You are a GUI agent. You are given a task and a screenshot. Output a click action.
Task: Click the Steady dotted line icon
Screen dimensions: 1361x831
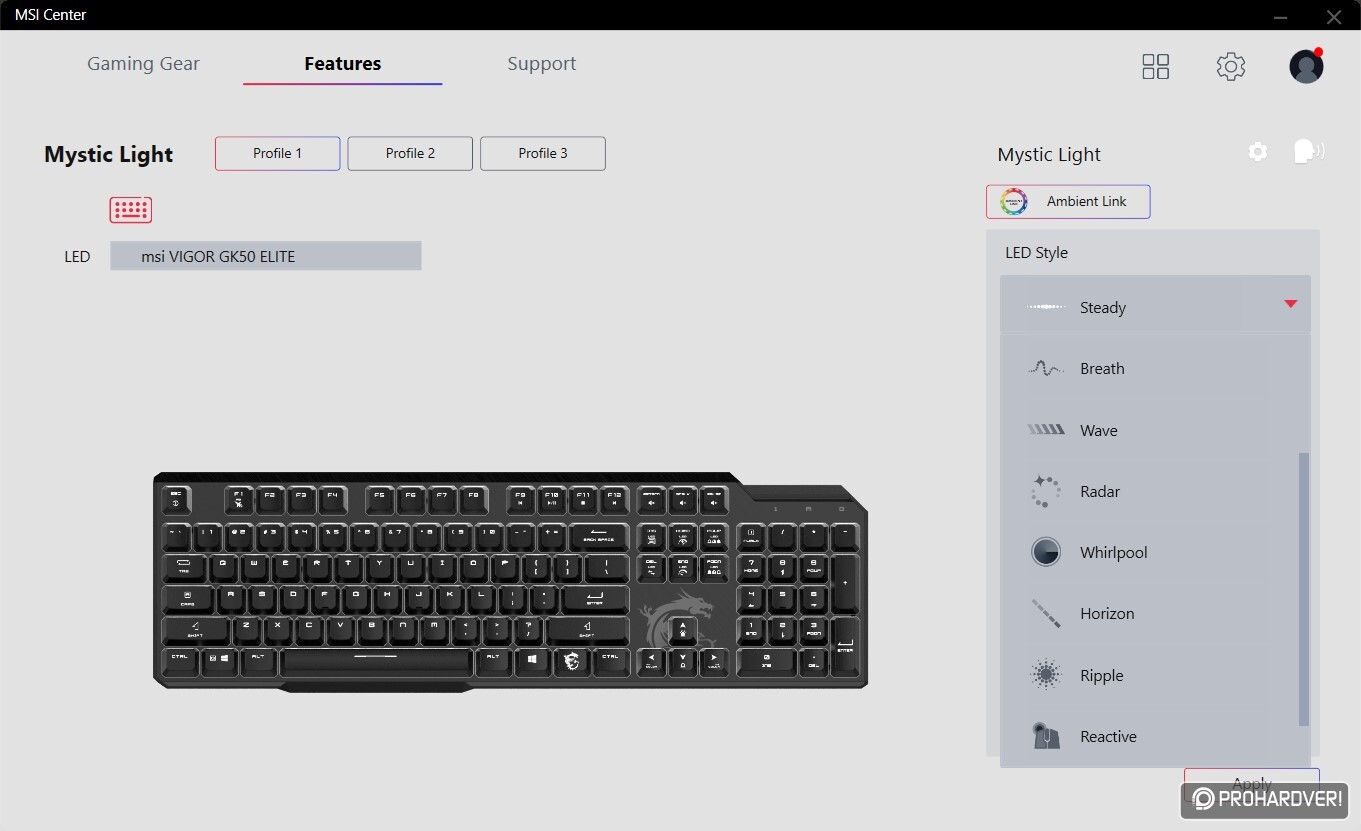pyautogui.click(x=1046, y=307)
